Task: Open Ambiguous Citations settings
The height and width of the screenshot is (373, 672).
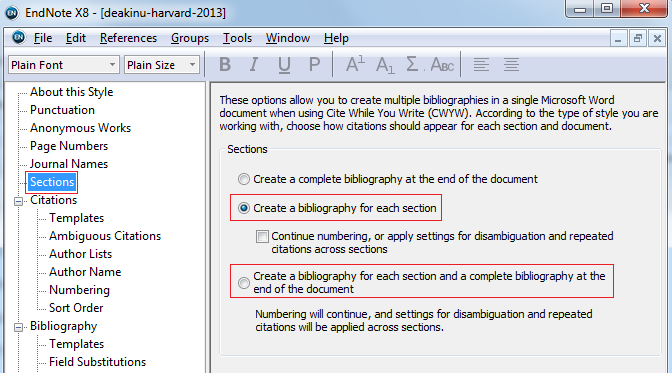Action: point(105,236)
